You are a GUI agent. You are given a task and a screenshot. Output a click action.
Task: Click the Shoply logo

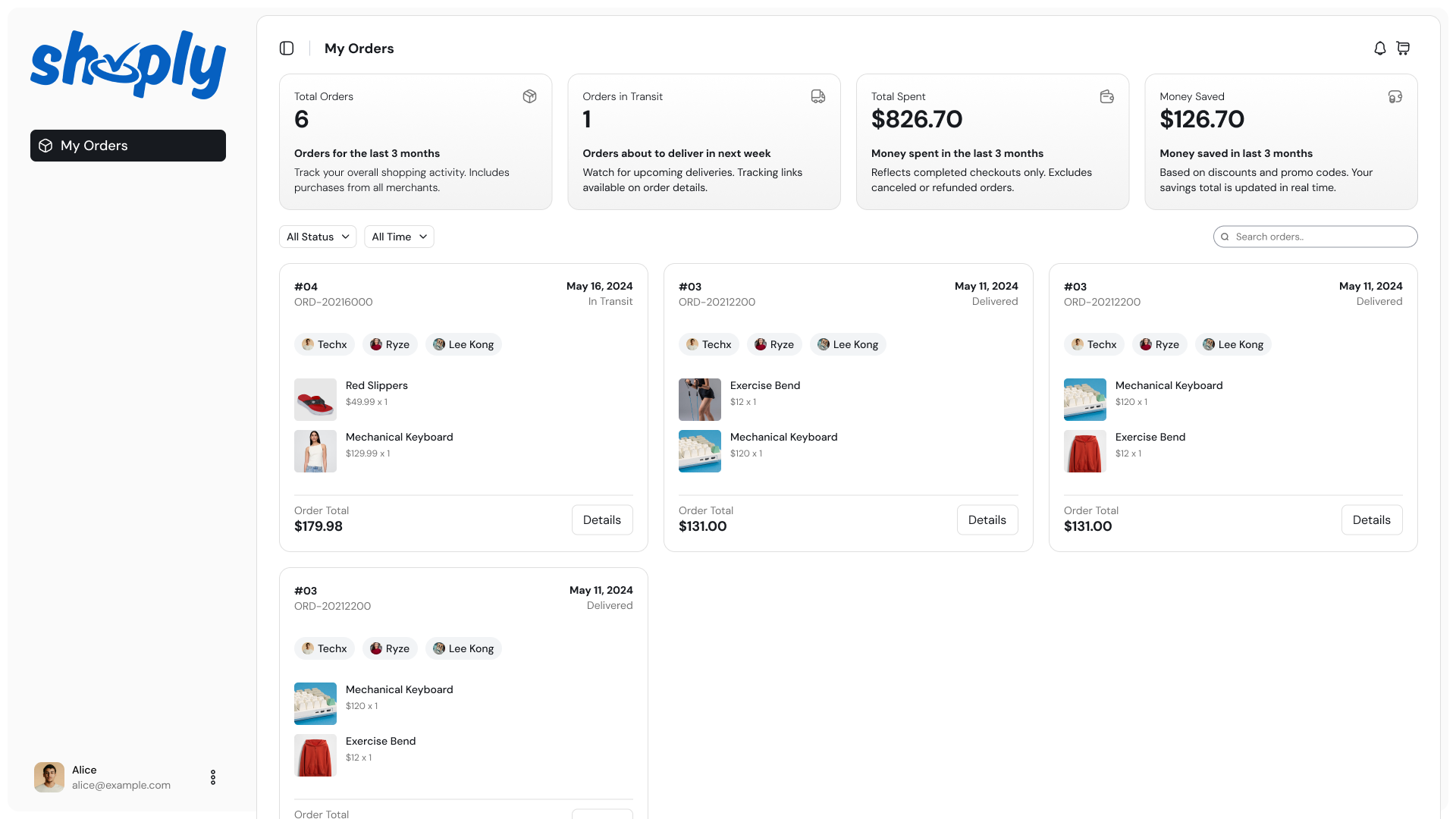click(x=128, y=65)
